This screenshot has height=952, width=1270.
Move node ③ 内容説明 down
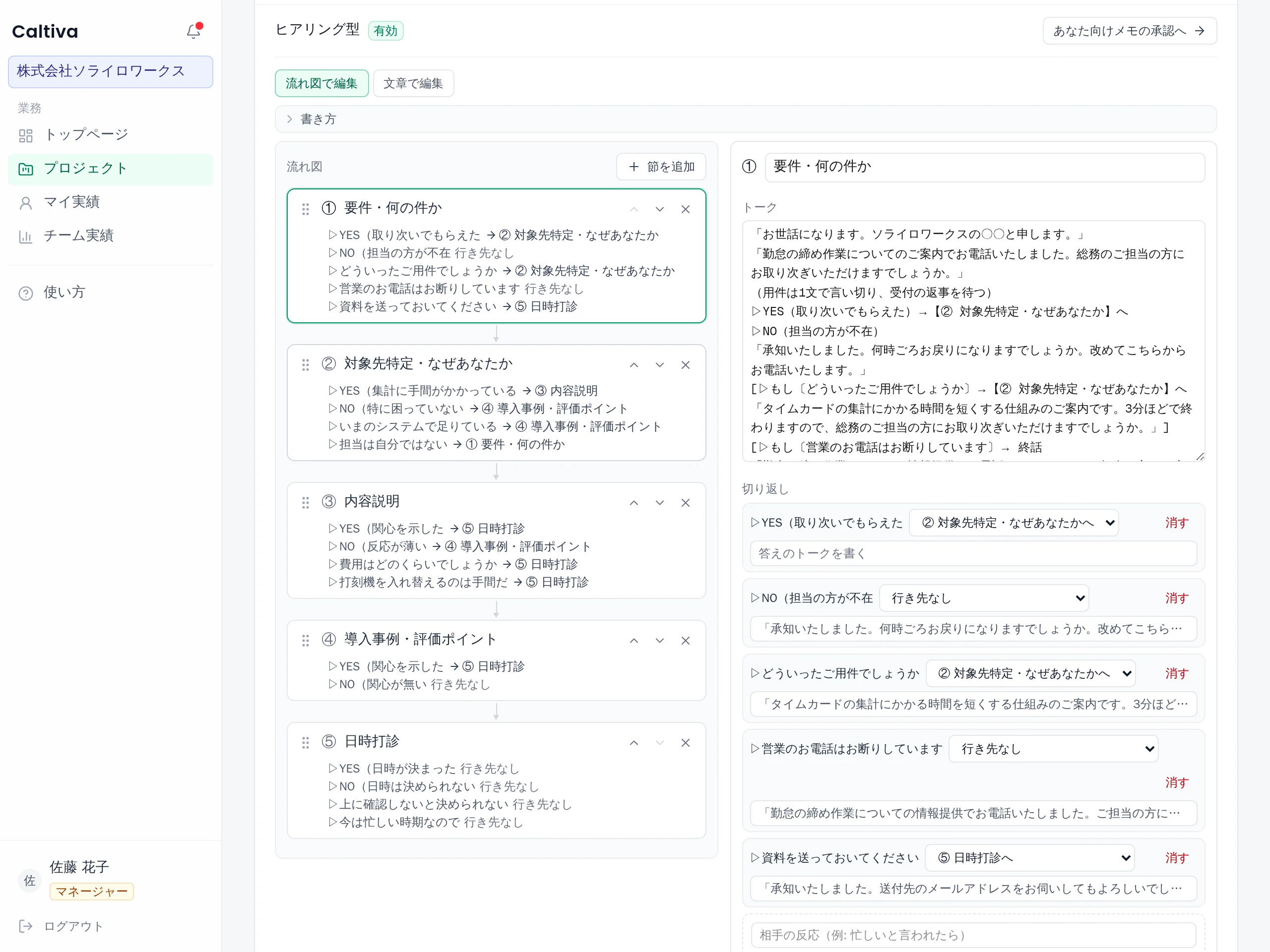[x=660, y=503]
